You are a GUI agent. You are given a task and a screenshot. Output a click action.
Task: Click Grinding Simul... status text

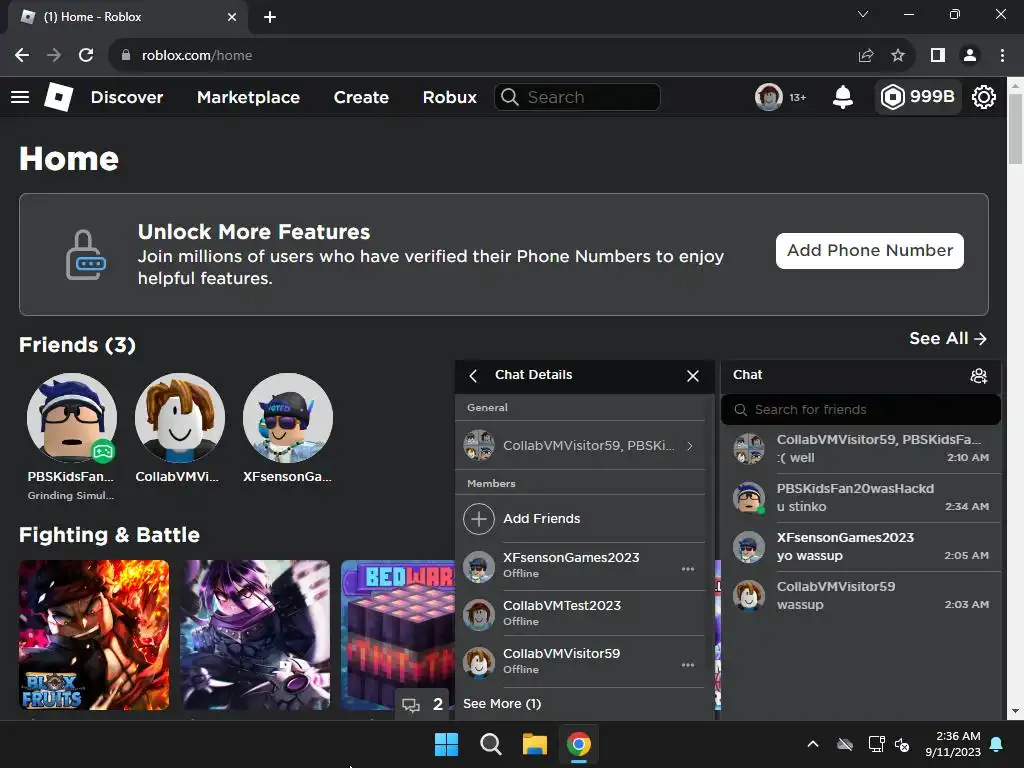71,496
